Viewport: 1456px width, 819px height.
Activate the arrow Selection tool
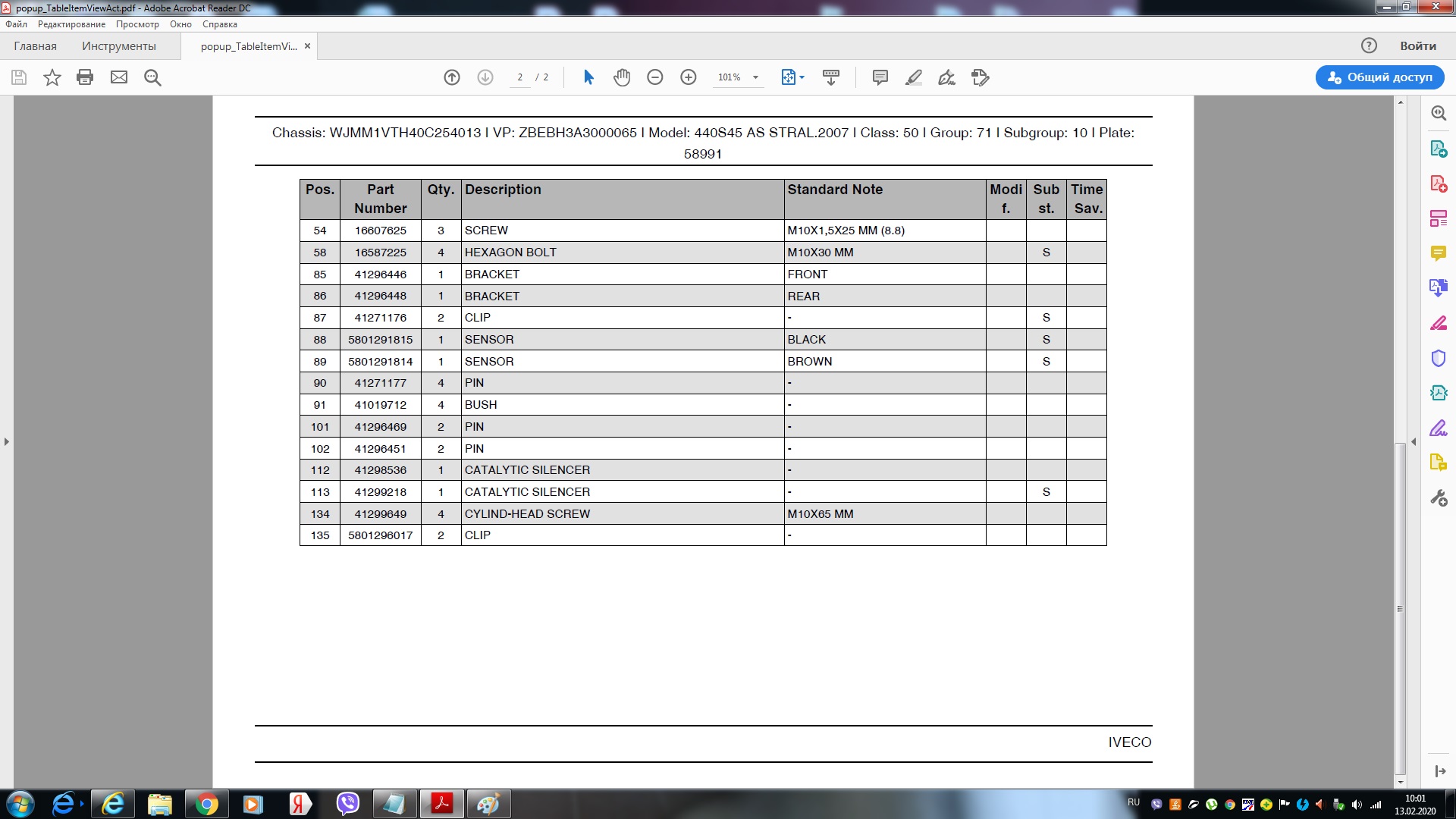coord(588,77)
